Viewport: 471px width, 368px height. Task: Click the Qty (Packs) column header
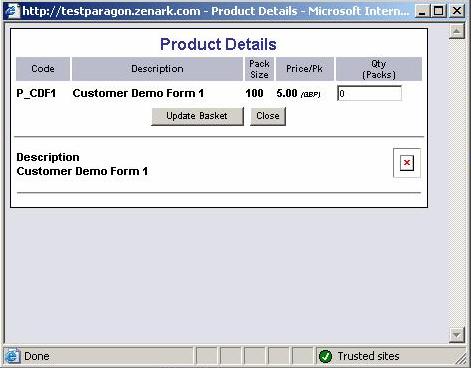click(x=379, y=69)
